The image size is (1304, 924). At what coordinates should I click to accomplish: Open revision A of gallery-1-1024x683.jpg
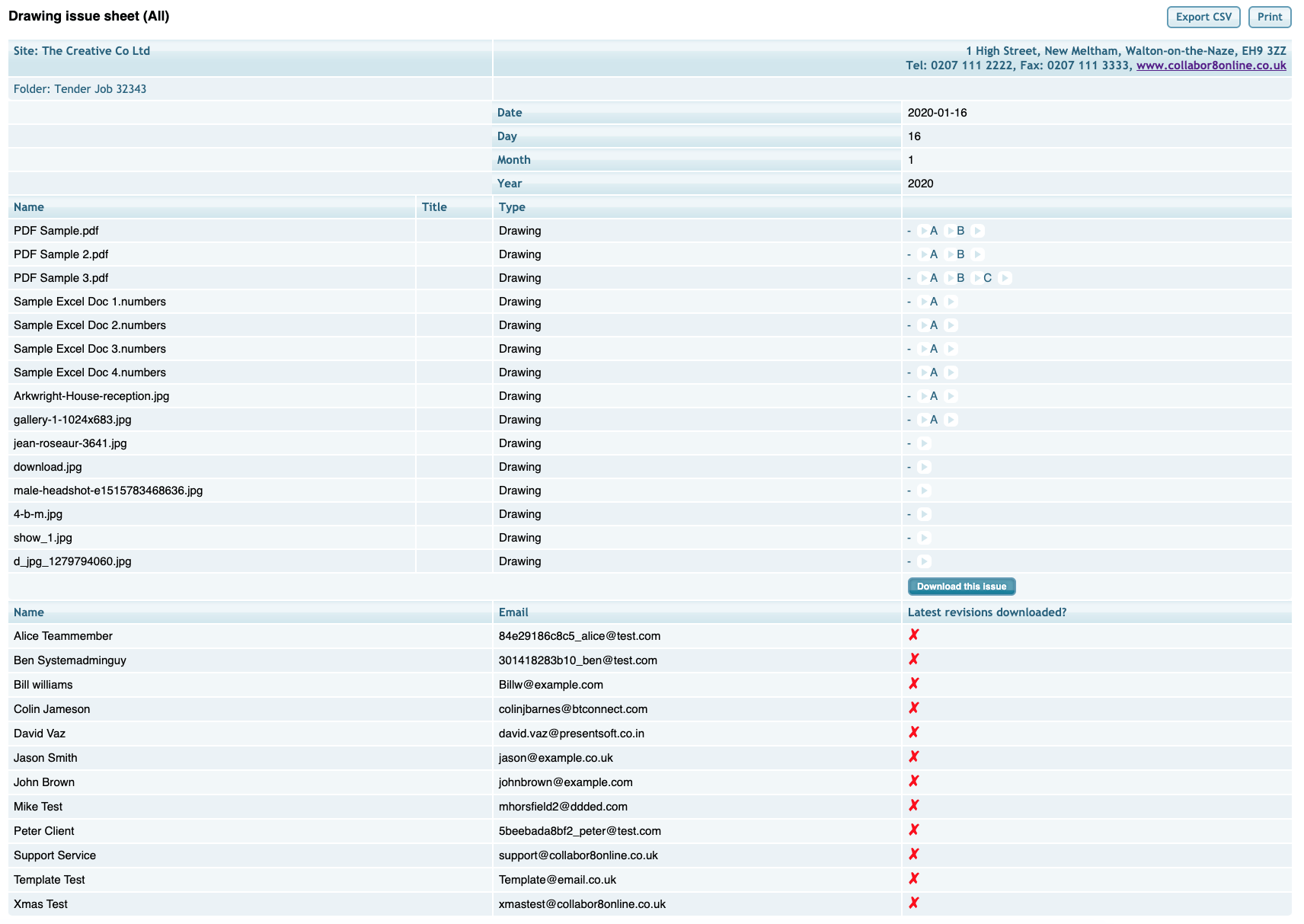coord(934,420)
